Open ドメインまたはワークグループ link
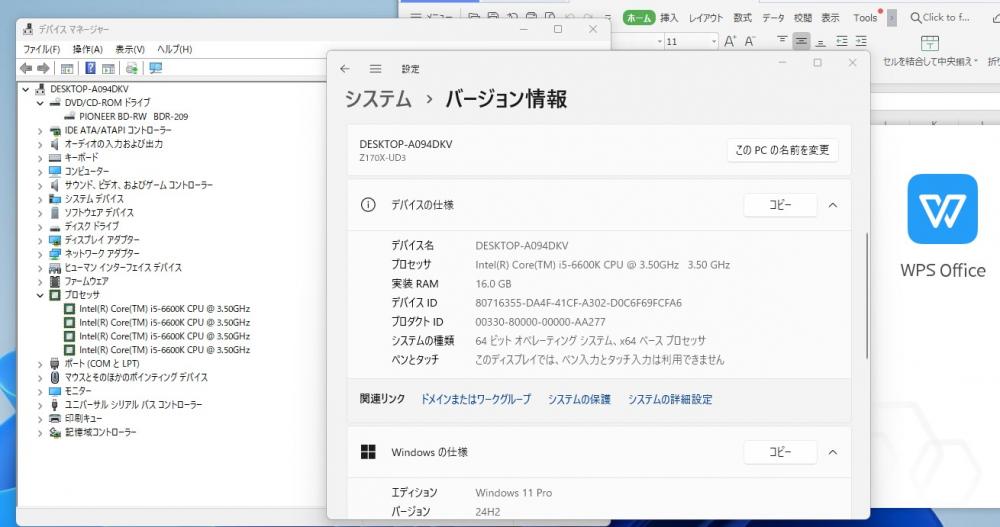Image resolution: width=1000 pixels, height=527 pixels. (475, 399)
